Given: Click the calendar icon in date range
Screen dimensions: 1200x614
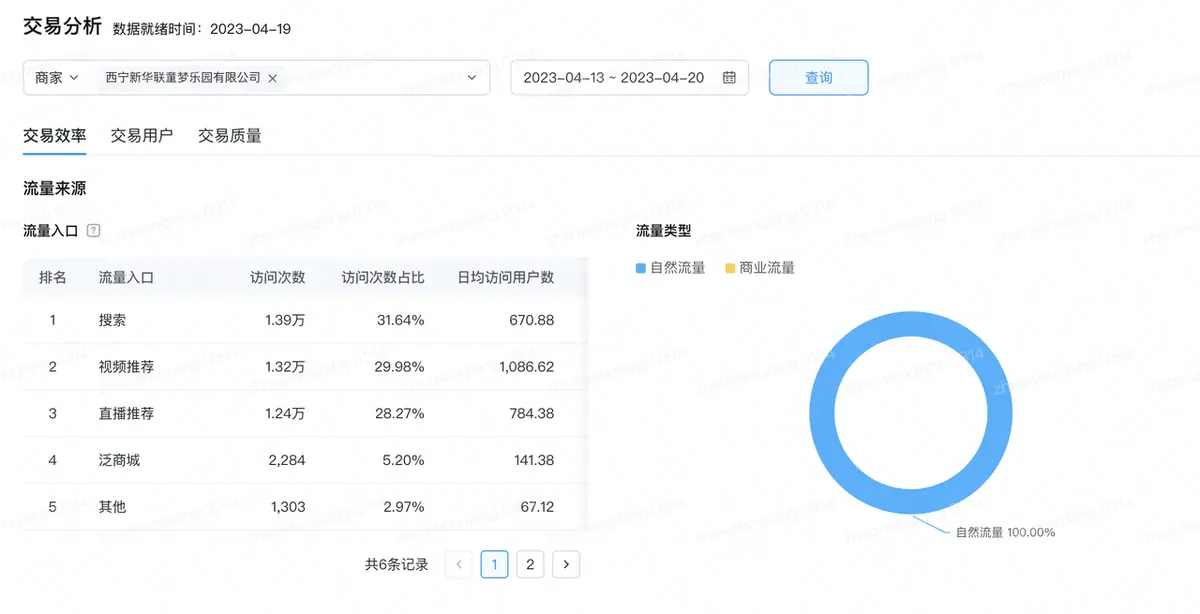Looking at the screenshot, I should (730, 78).
